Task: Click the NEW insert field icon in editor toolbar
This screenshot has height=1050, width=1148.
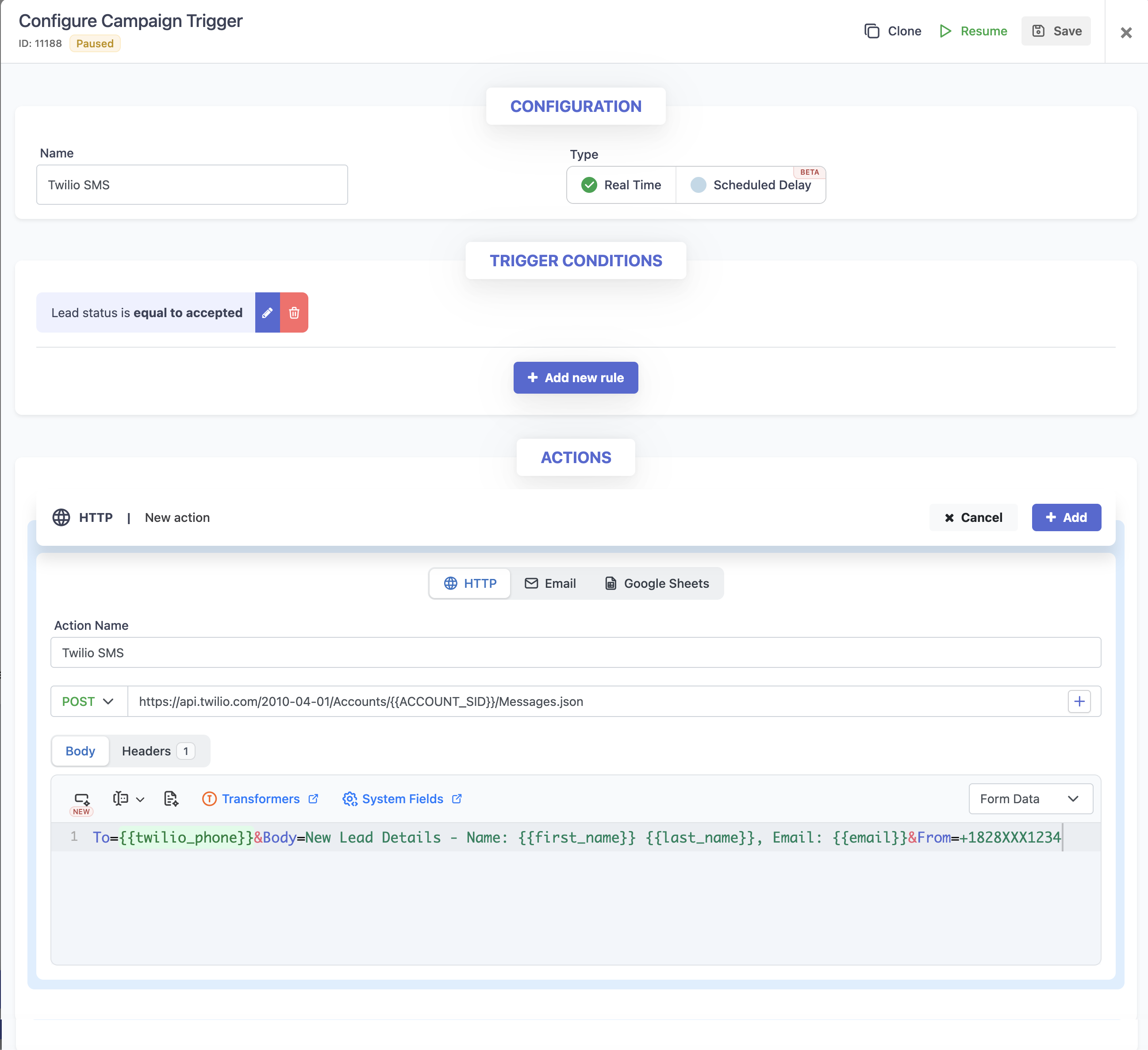Action: 81,799
